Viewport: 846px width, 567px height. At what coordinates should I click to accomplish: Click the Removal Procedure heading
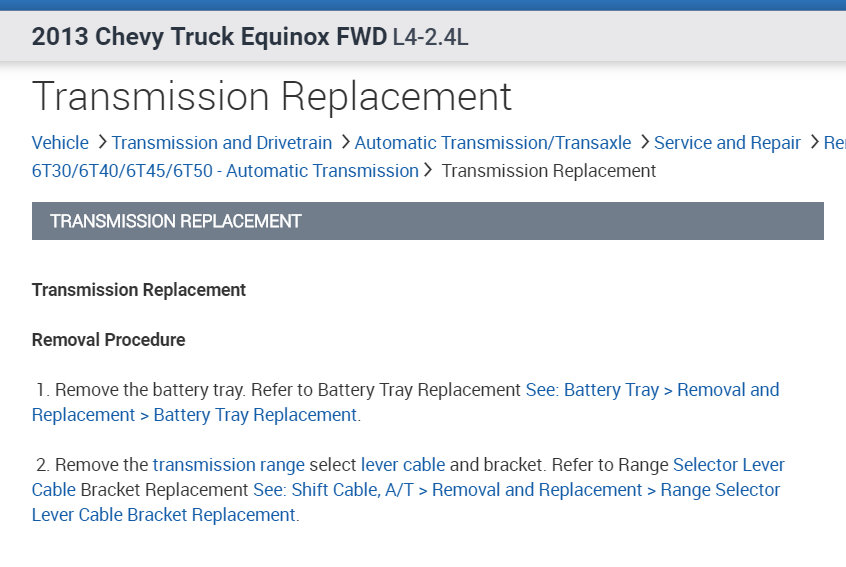[108, 340]
